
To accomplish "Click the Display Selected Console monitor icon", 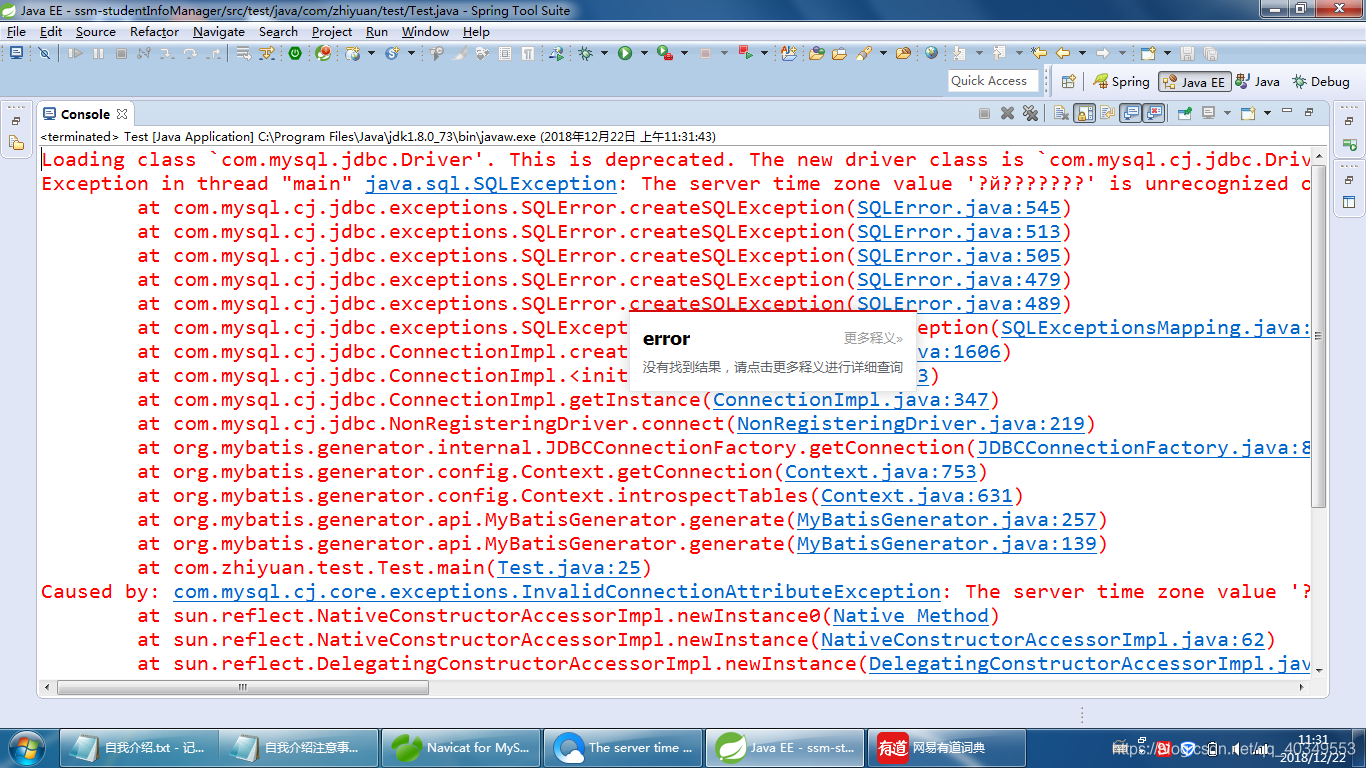I will (1208, 113).
